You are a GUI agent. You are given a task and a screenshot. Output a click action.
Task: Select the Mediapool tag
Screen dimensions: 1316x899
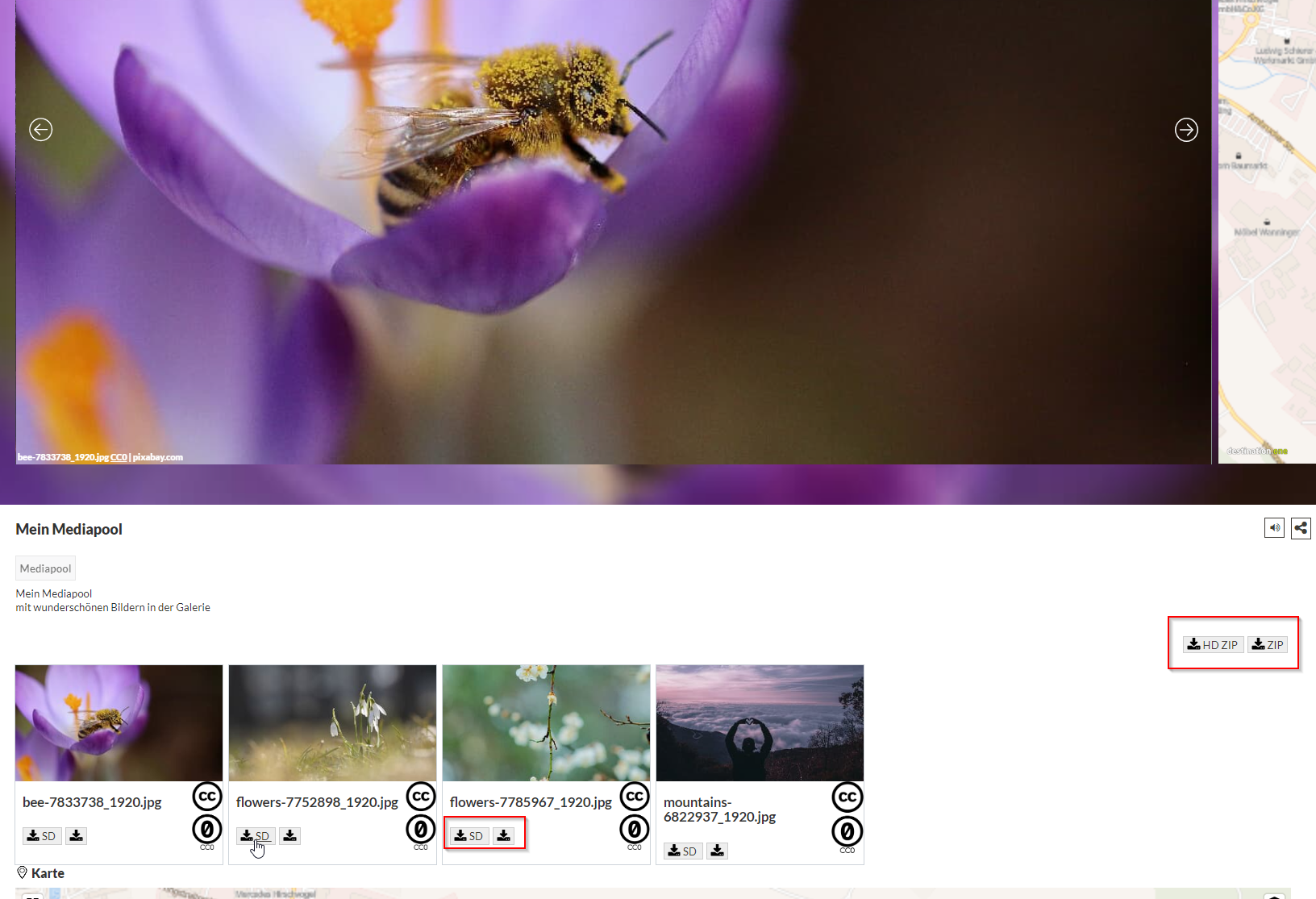pyautogui.click(x=45, y=568)
